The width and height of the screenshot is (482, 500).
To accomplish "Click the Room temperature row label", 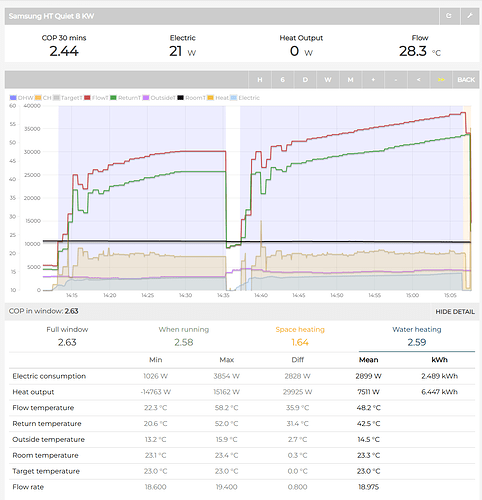I will (x=45, y=455).
